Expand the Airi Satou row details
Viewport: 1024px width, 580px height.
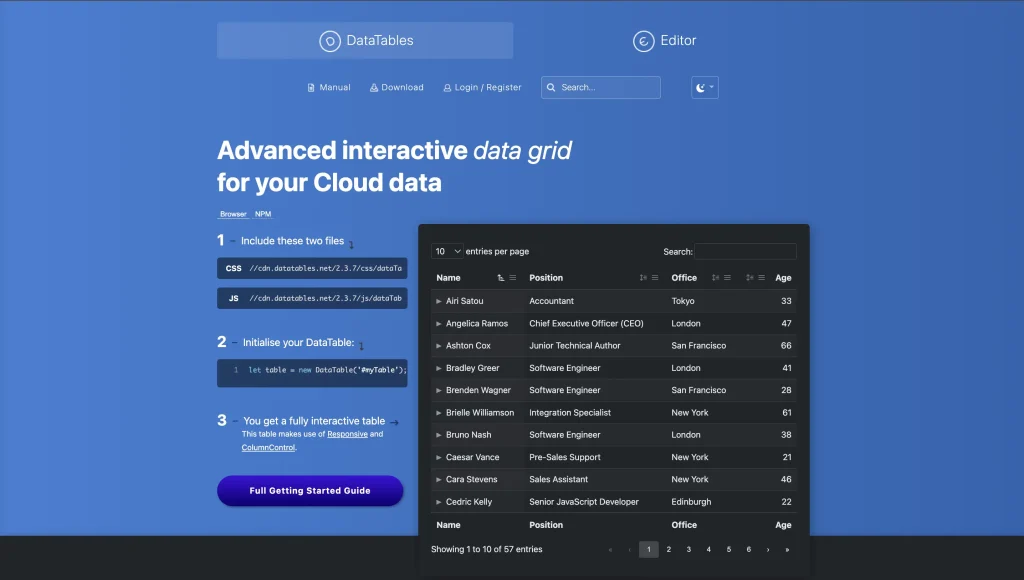point(439,301)
